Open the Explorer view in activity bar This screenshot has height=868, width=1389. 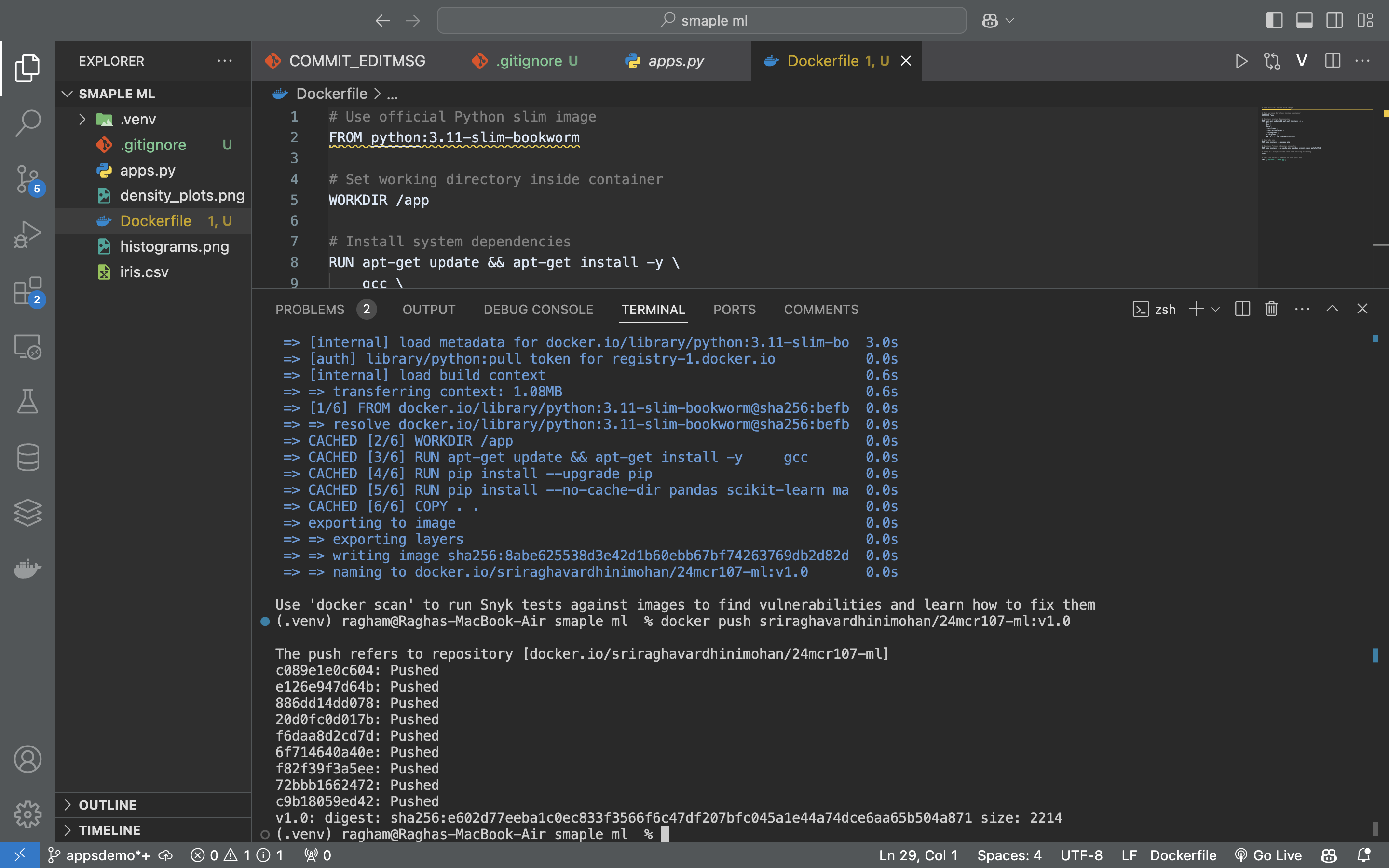pyautogui.click(x=27, y=68)
